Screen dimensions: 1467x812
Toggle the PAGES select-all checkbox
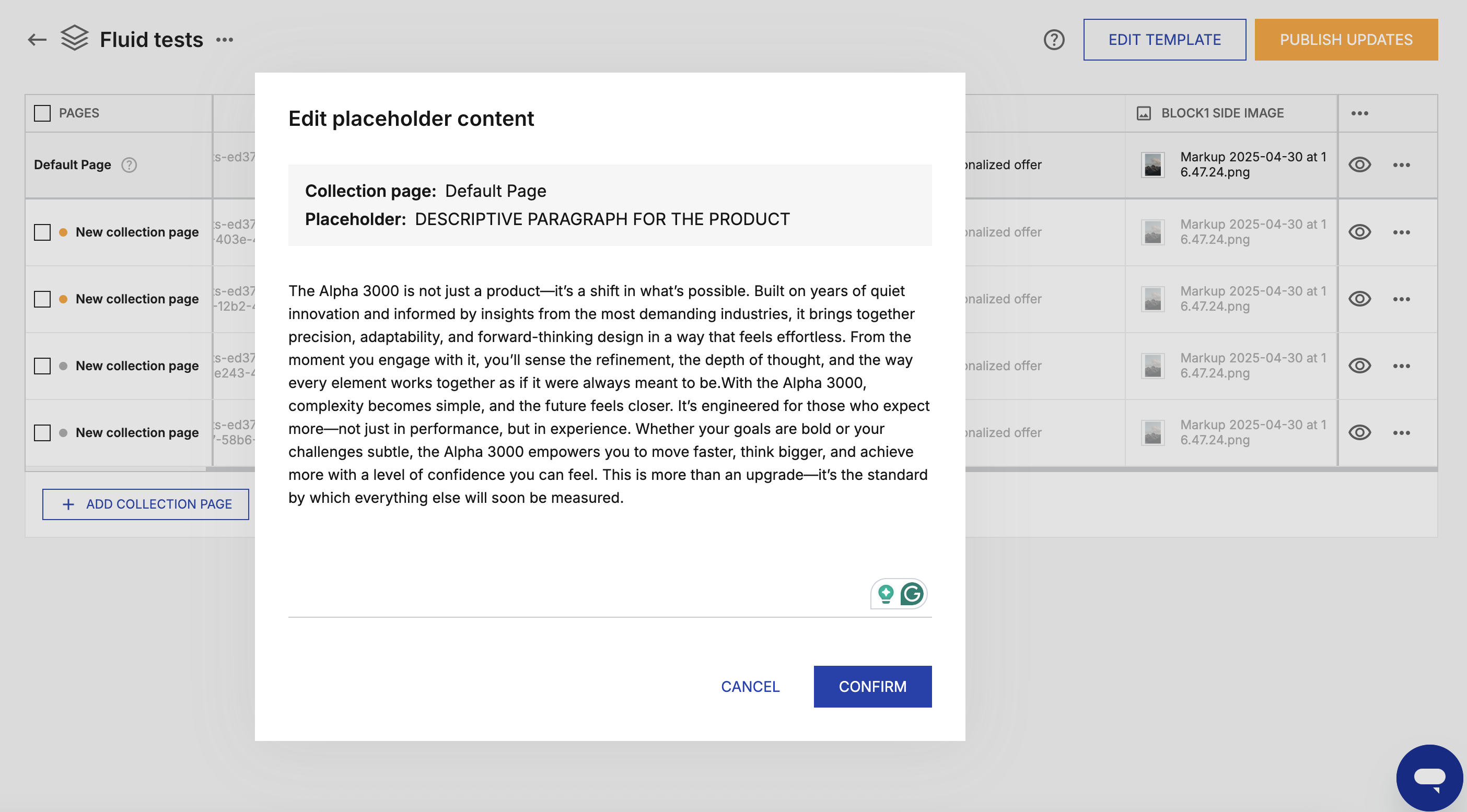pos(42,113)
